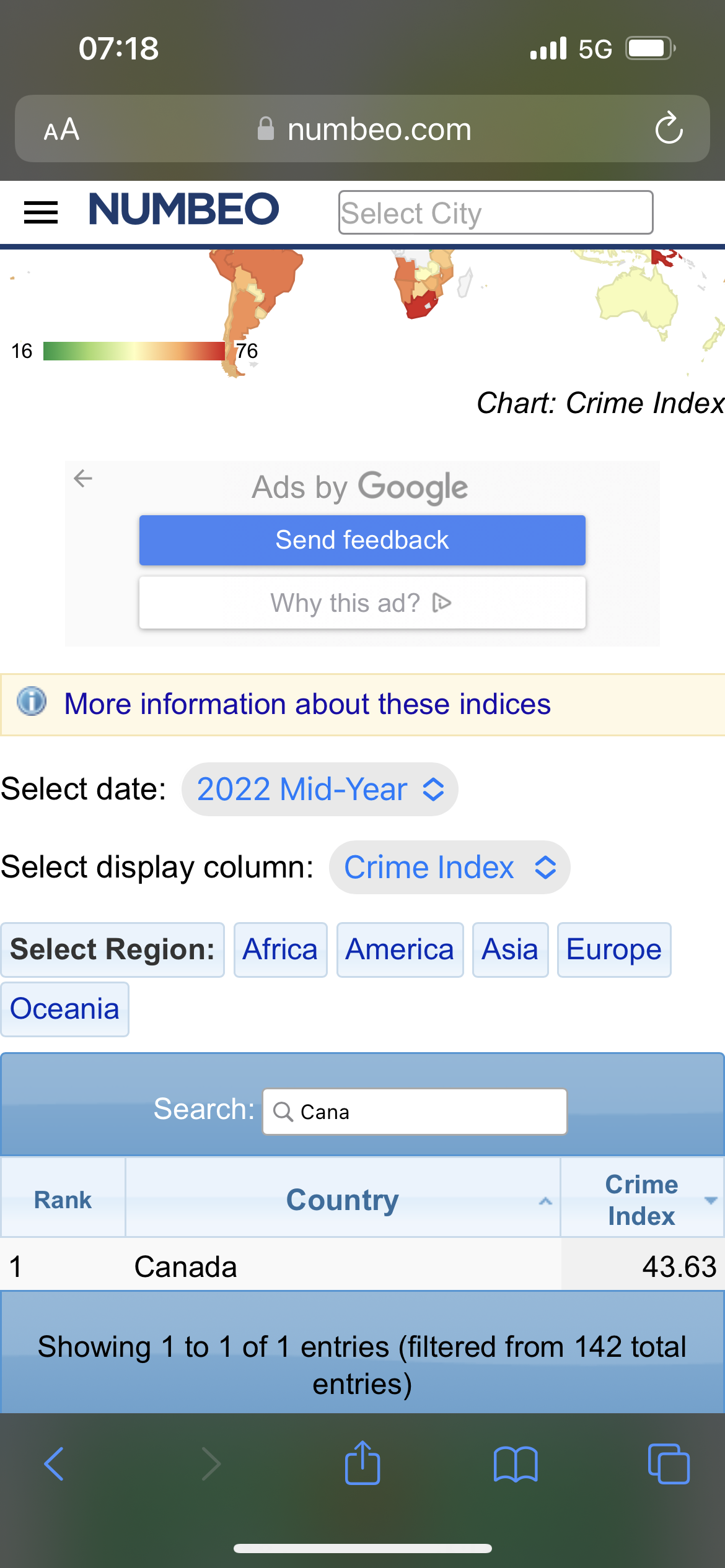The width and height of the screenshot is (725, 1568).
Task: Open Safari bookmarks icon
Action: tap(516, 1464)
